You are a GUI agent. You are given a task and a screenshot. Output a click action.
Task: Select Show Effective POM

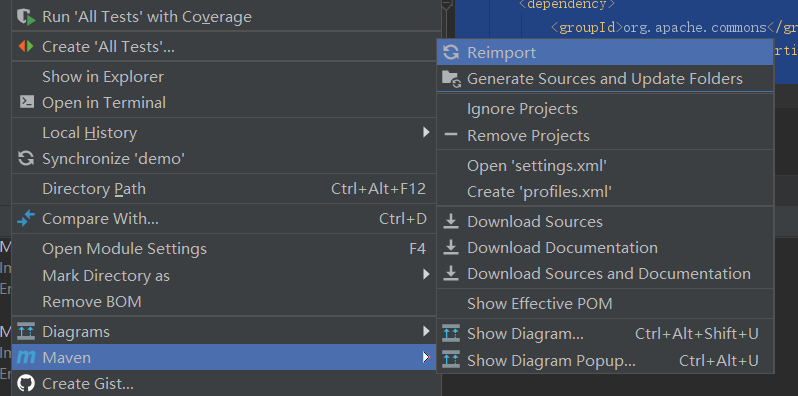pyautogui.click(x=605, y=303)
